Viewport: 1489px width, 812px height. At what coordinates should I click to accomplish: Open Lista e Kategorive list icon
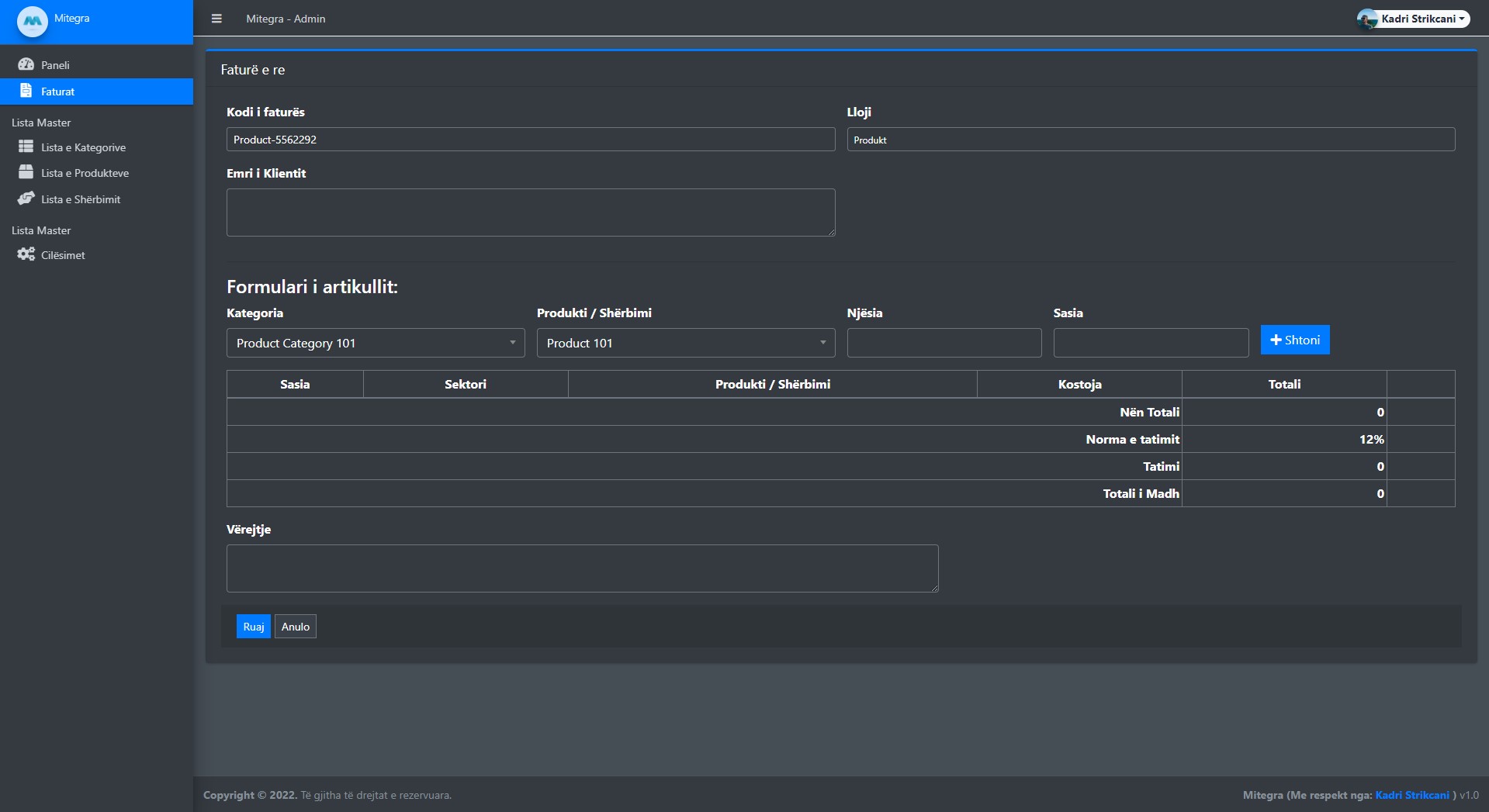26,147
